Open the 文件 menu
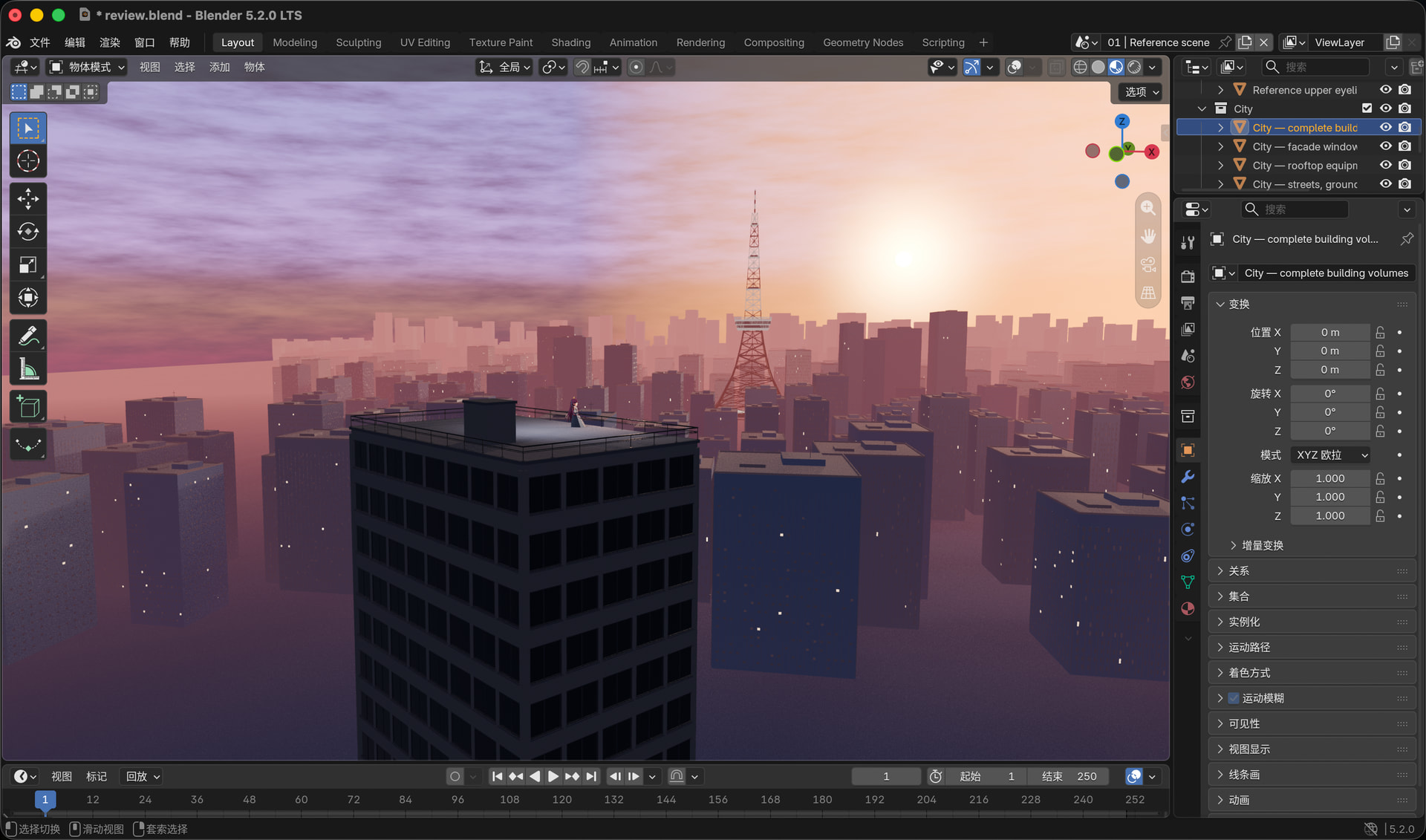This screenshot has width=1426, height=840. click(x=39, y=42)
